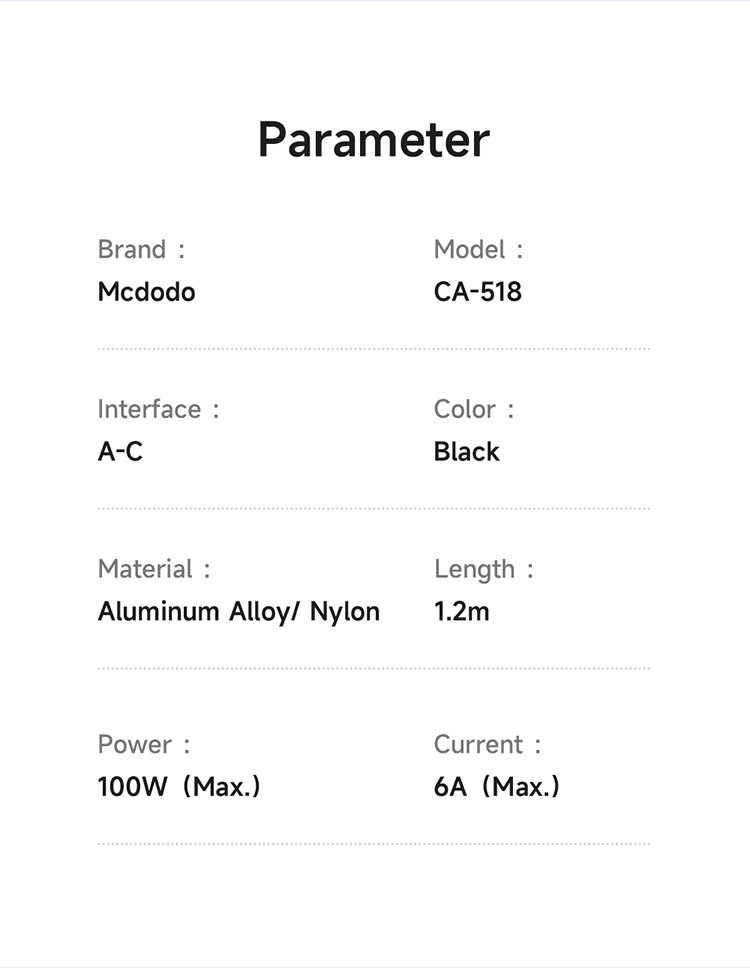This screenshot has height=968, width=750.
Task: Select the "Current" label
Action: [478, 745]
